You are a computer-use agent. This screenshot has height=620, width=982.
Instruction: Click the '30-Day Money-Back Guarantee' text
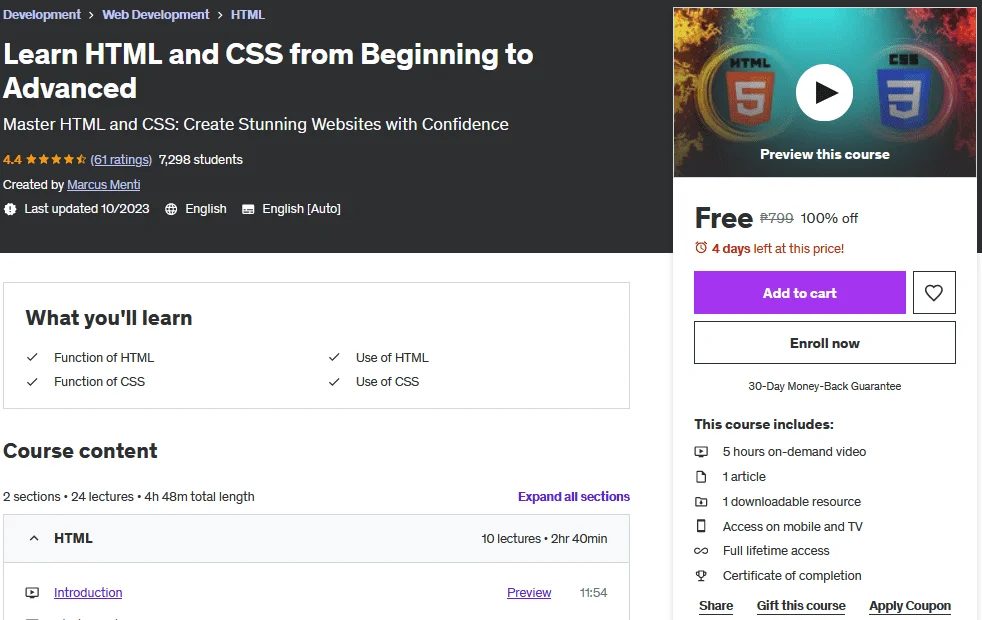point(825,386)
